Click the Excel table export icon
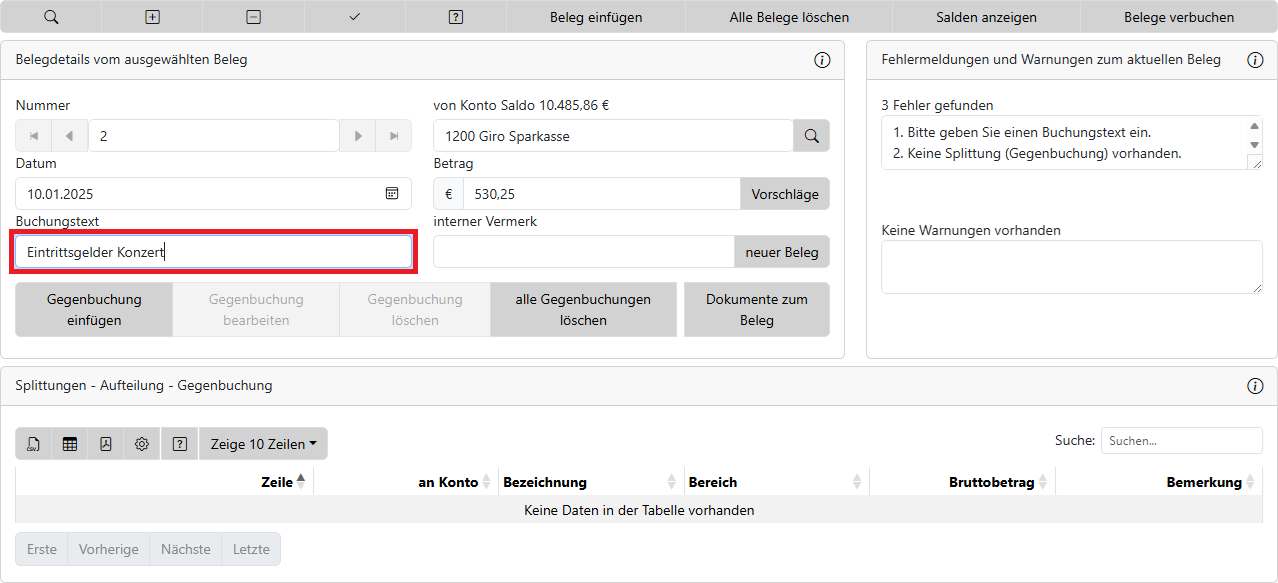Screen dimensions: 1278x583 [x=70, y=444]
